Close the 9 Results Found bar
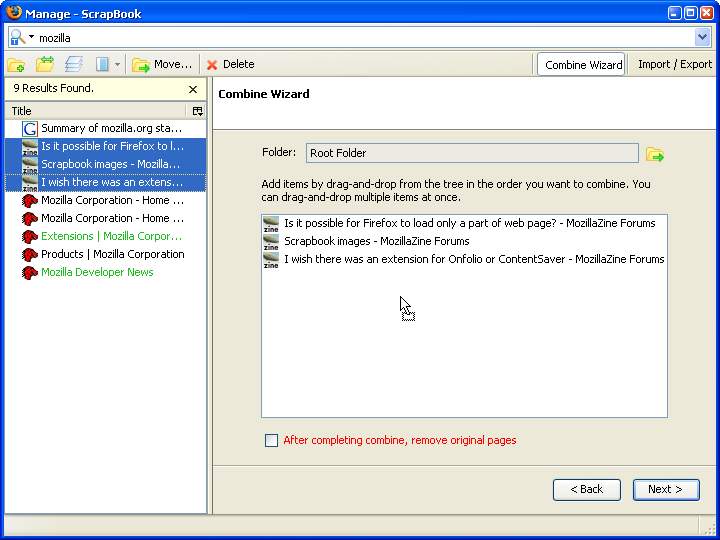Viewport: 720px width, 540px height. (193, 90)
